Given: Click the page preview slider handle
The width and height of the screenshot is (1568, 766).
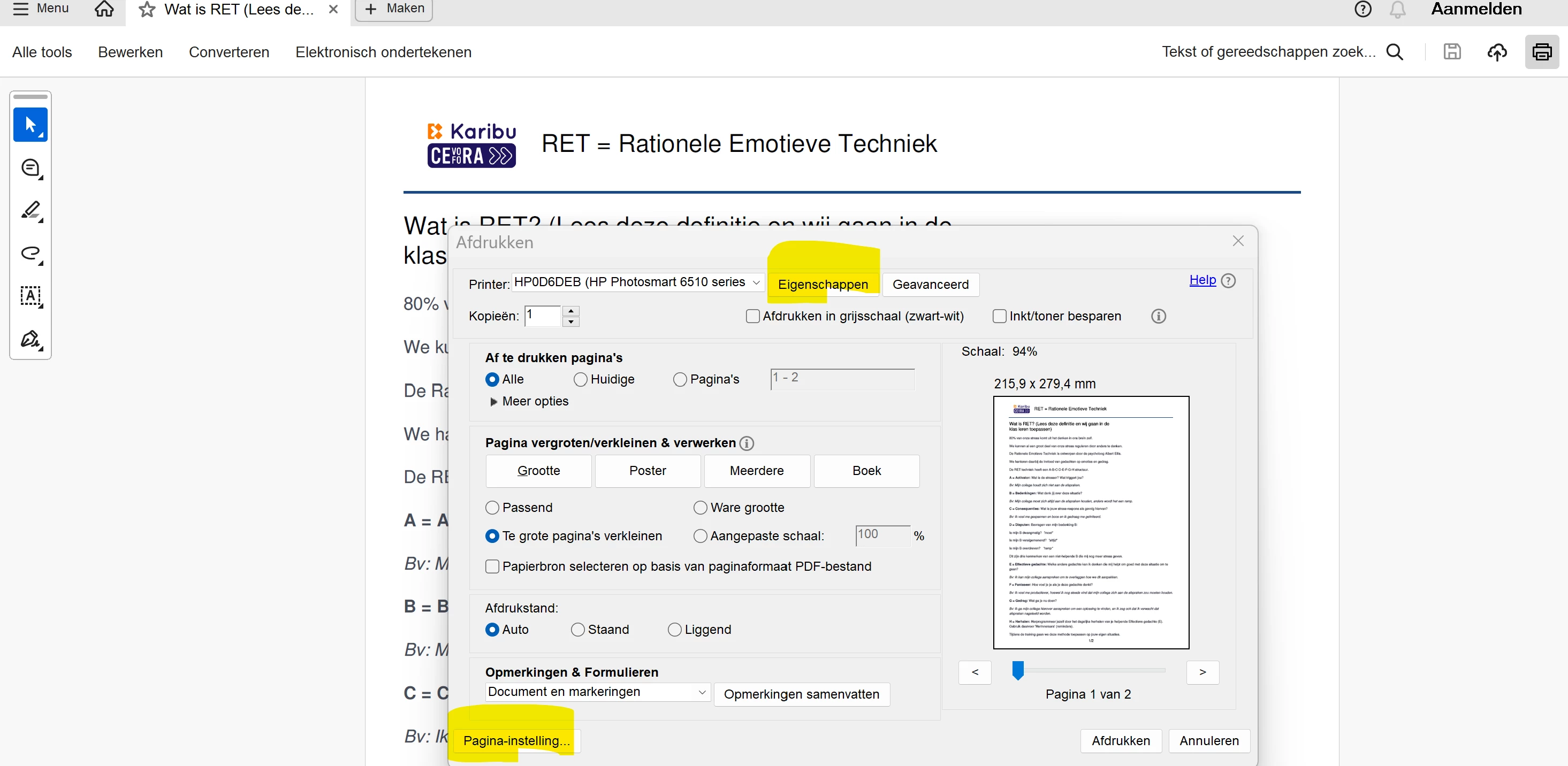Looking at the screenshot, I should click(1018, 670).
